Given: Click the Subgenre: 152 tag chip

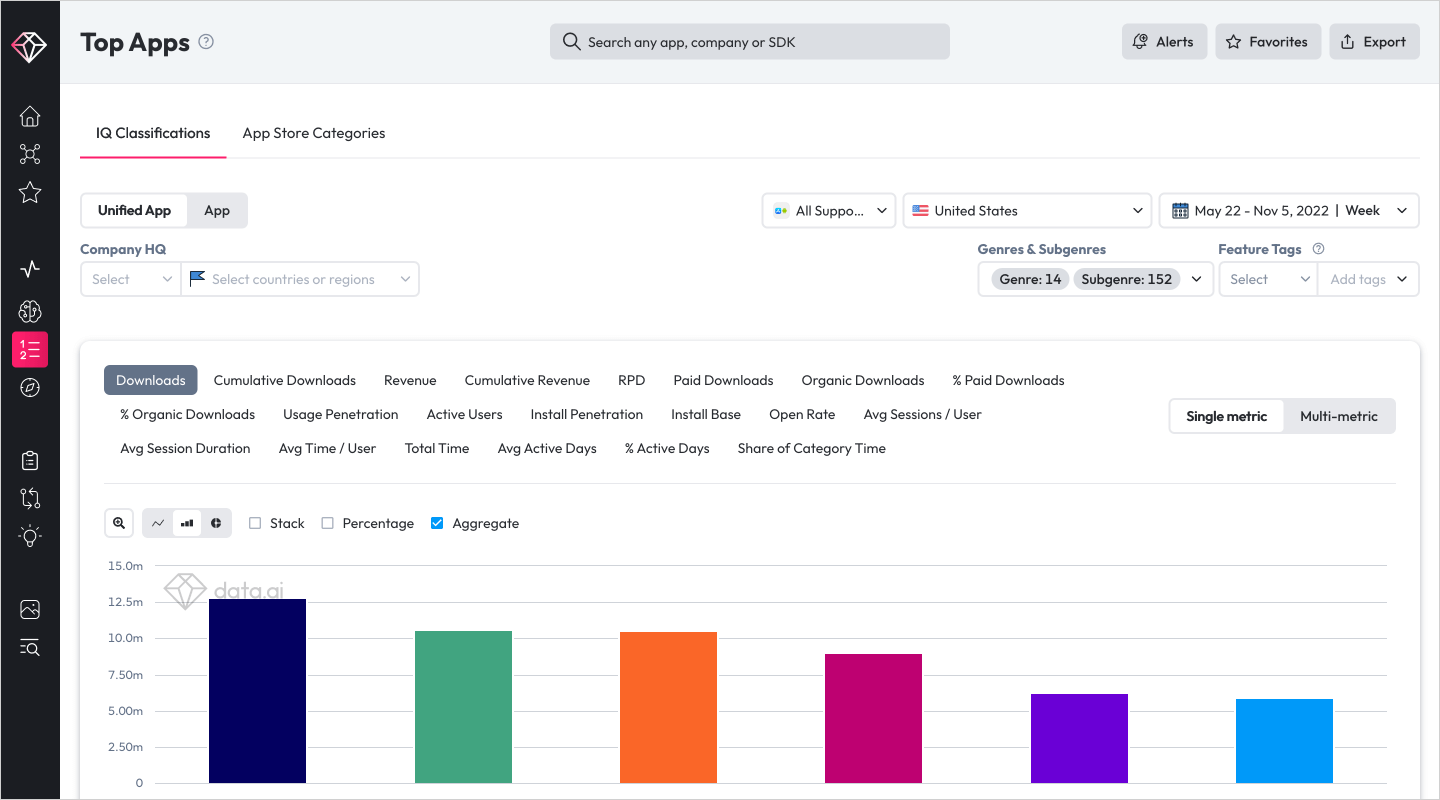Looking at the screenshot, I should tap(1127, 279).
